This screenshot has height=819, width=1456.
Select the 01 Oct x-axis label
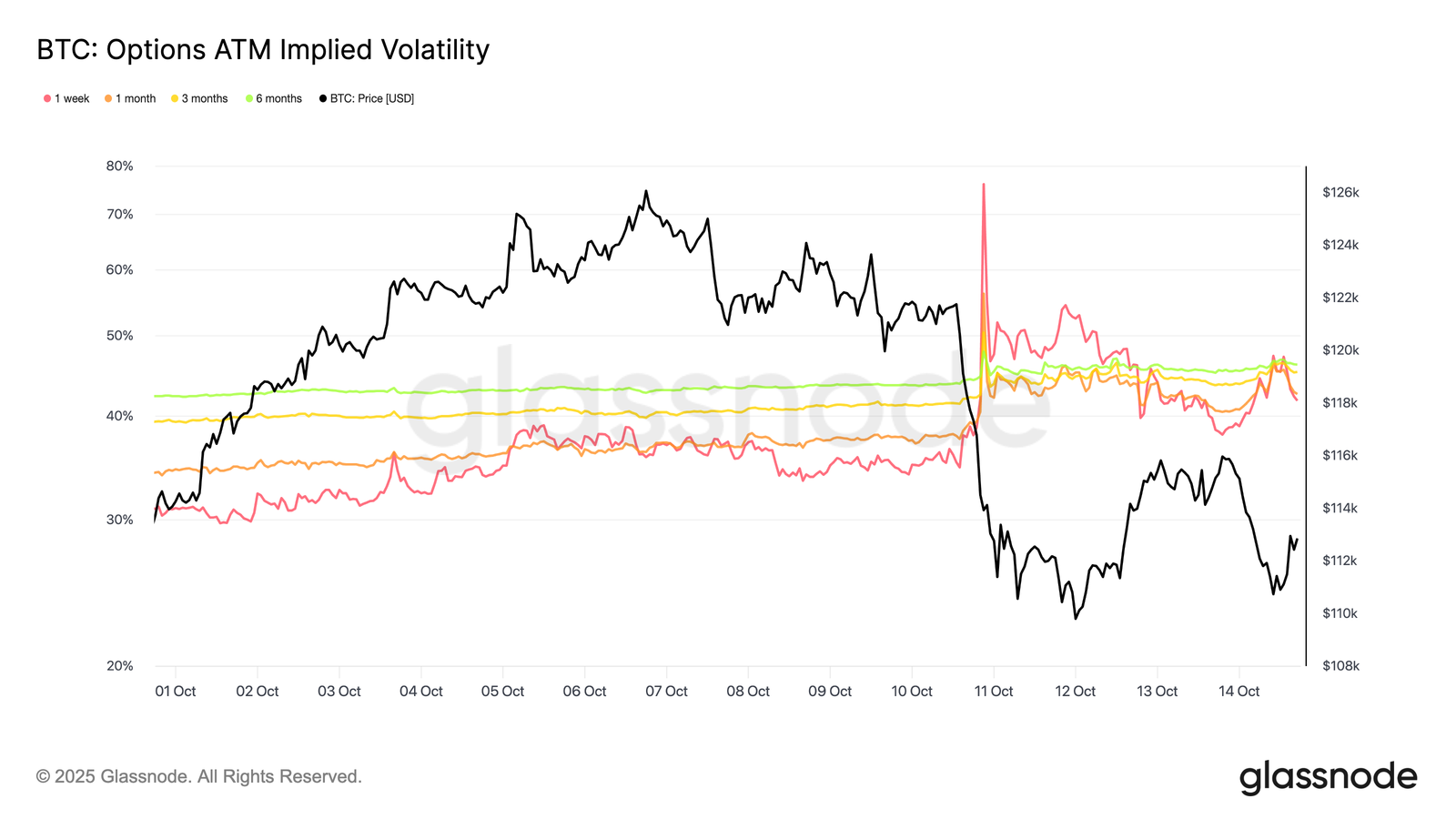[176, 692]
